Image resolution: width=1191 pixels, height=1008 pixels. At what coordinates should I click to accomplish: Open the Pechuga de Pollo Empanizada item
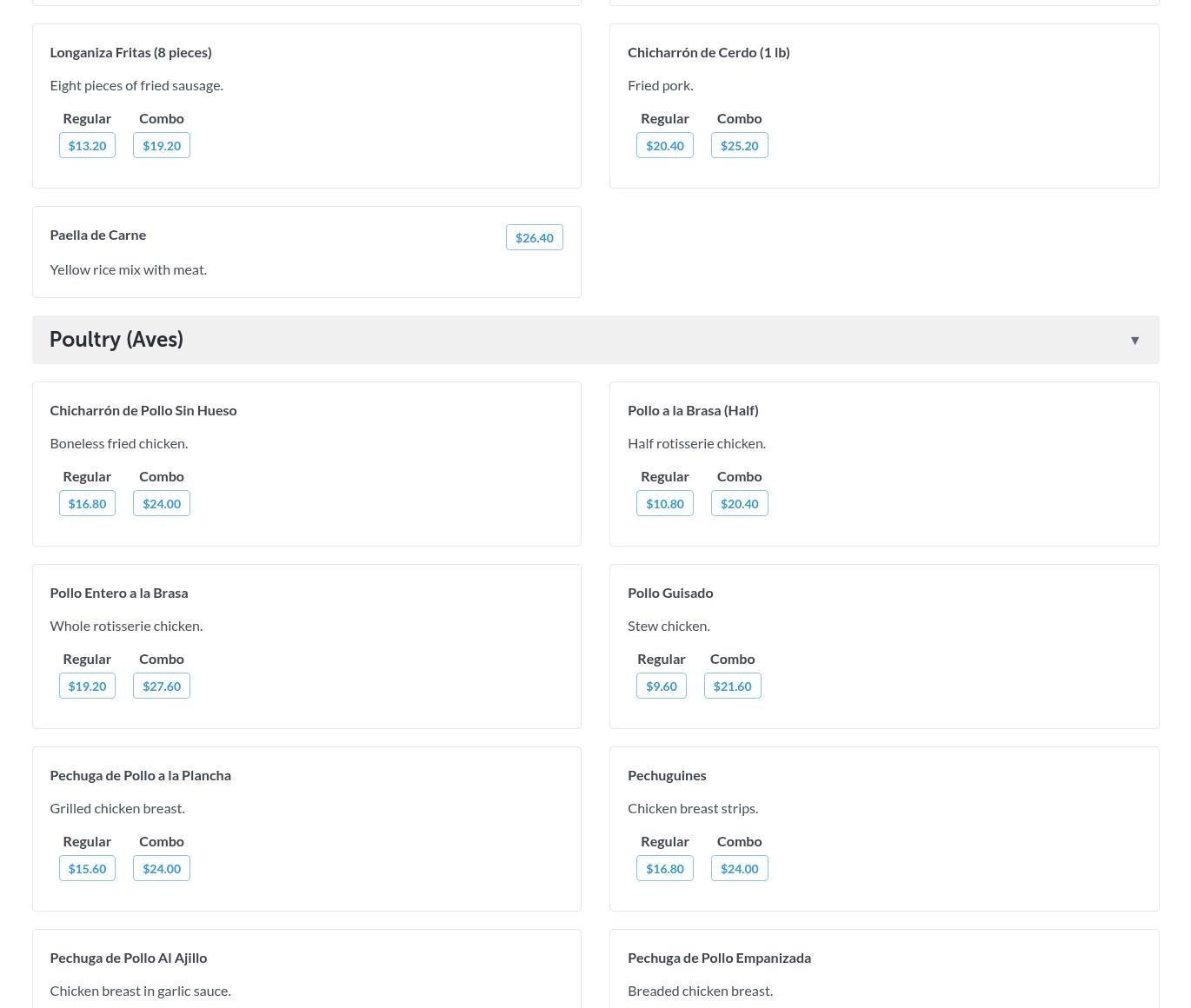click(719, 958)
